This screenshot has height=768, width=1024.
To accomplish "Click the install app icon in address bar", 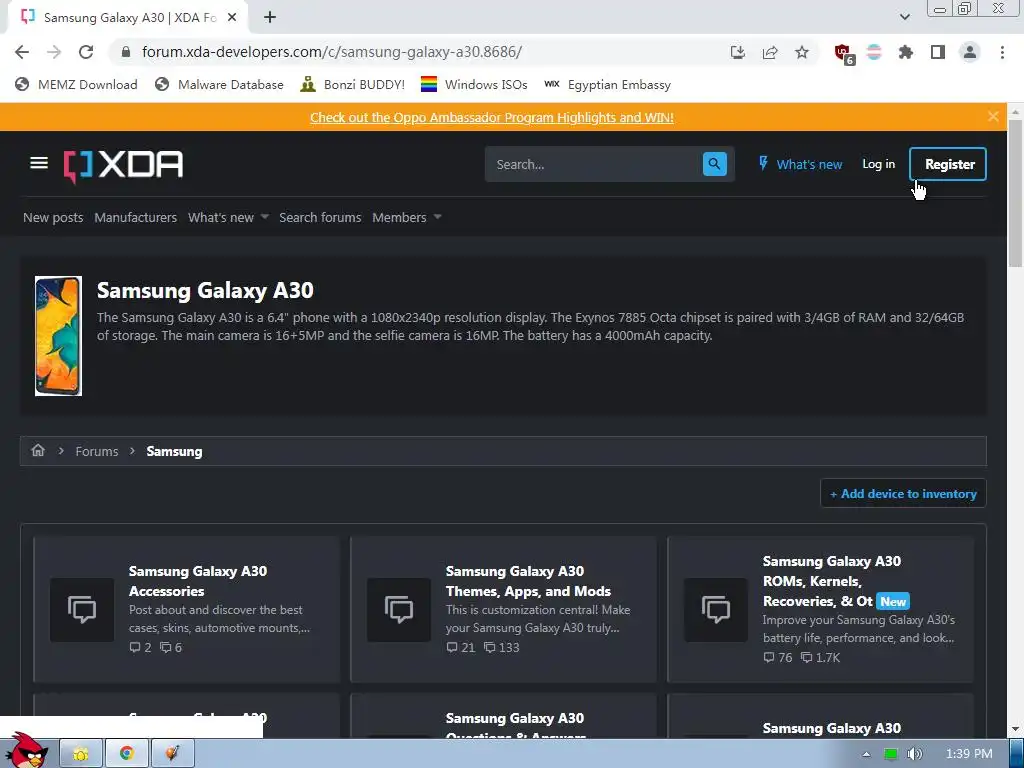I will coord(738,52).
